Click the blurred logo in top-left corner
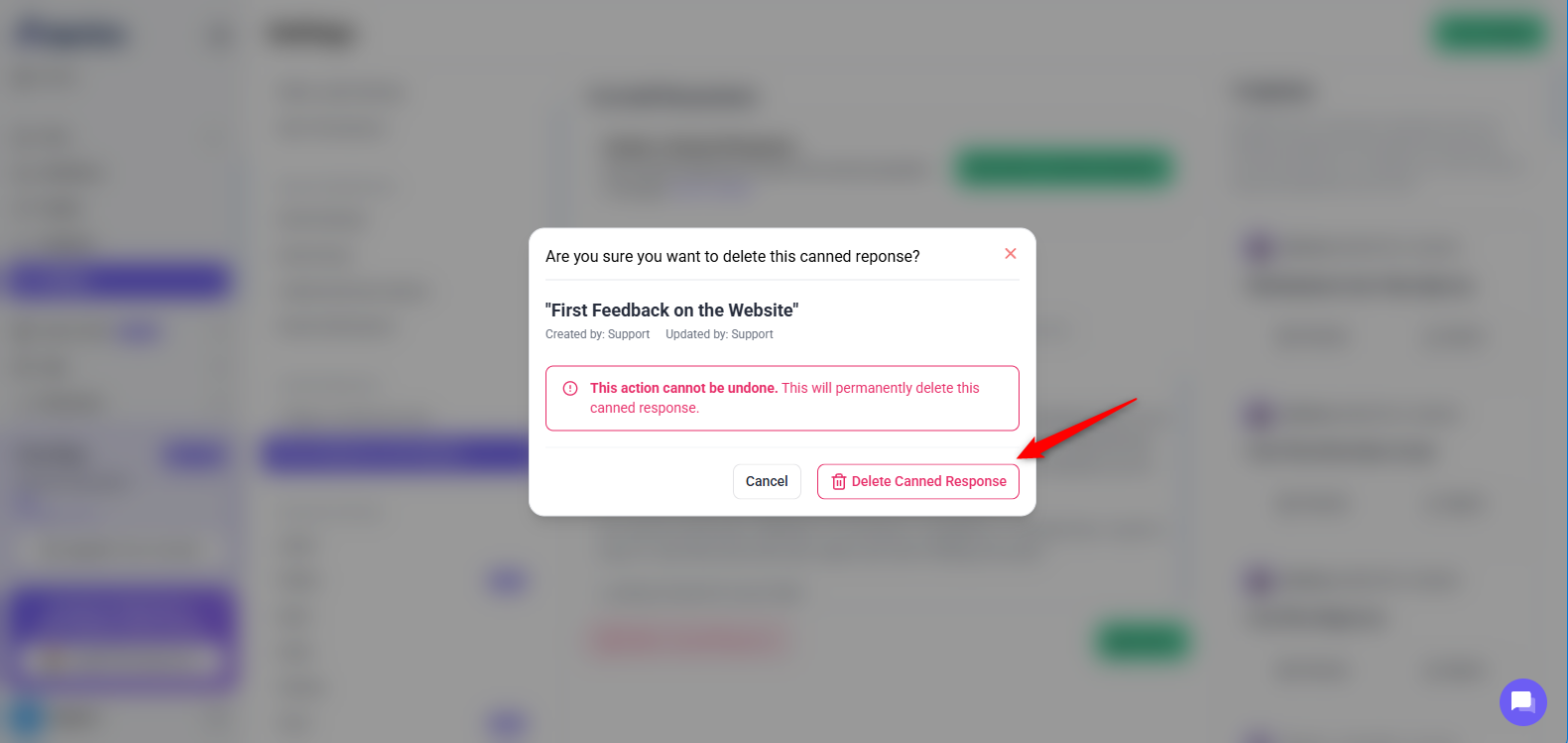This screenshot has height=743, width=1568. point(71,35)
